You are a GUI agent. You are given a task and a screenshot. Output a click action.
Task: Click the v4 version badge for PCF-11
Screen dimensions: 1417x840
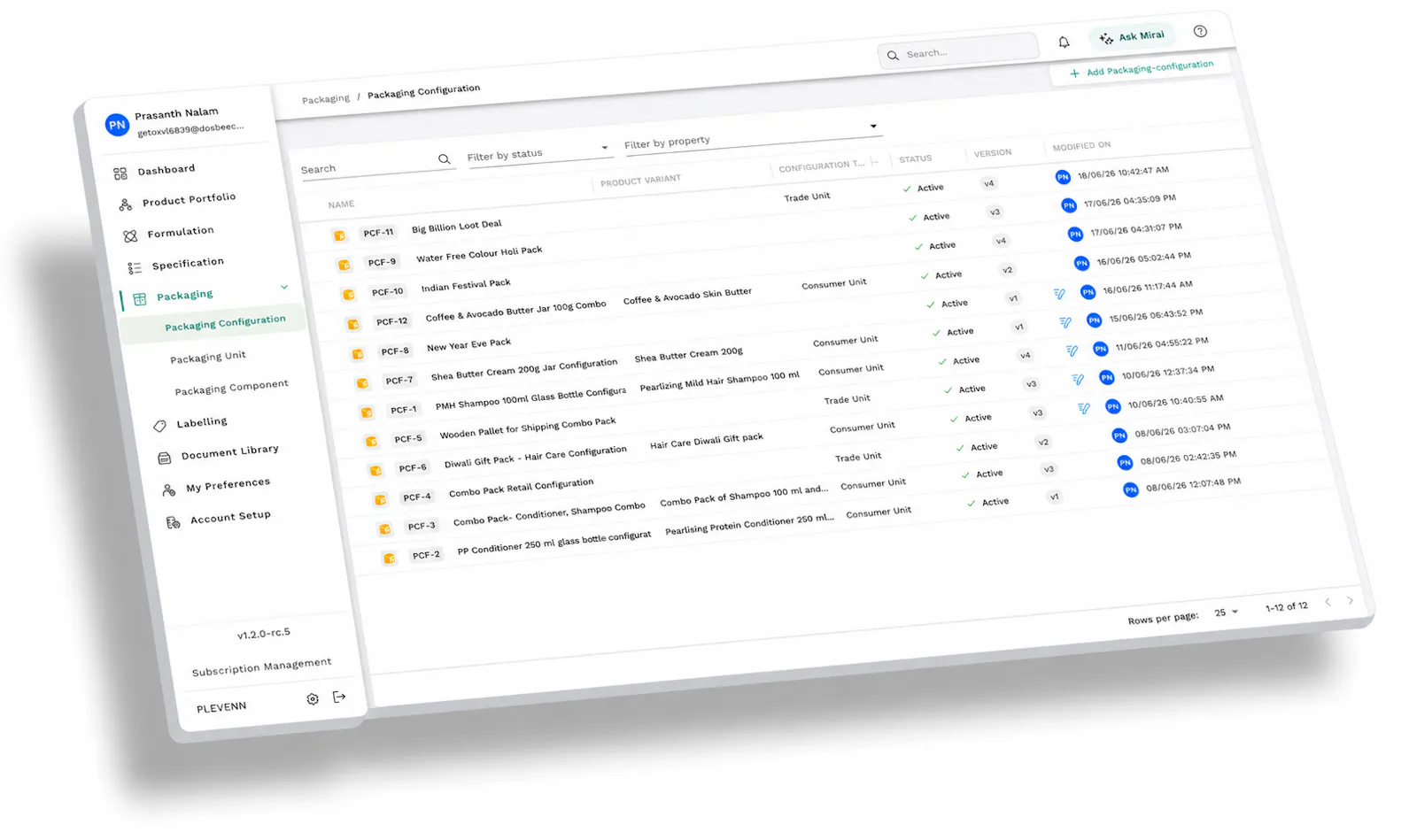988,183
